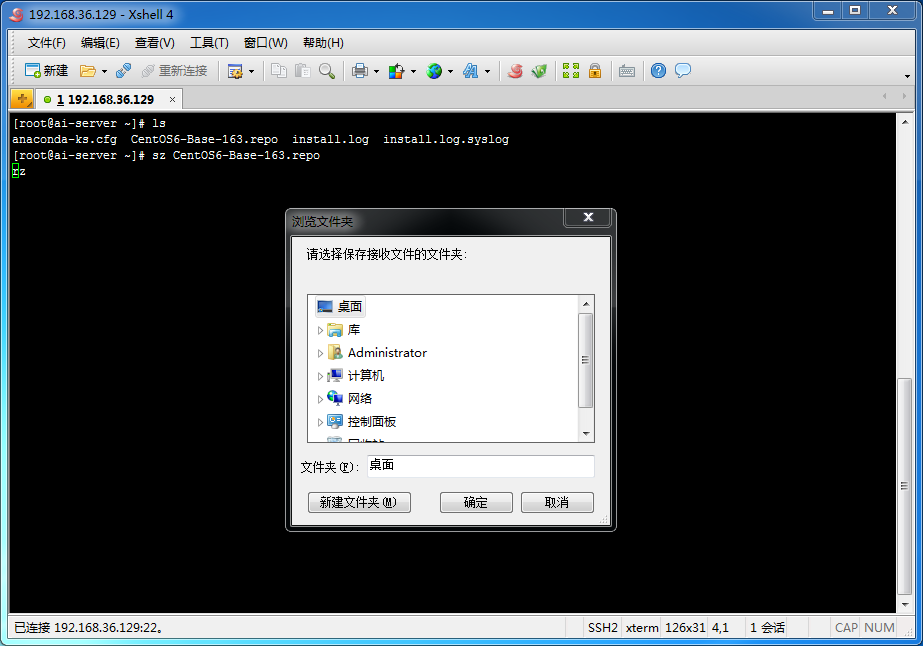Click the tab scroll left arrow
This screenshot has width=923, height=646.
(x=885, y=96)
